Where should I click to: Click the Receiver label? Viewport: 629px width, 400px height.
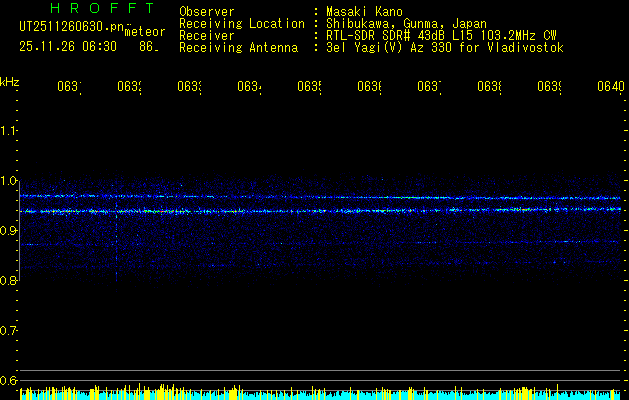point(207,36)
